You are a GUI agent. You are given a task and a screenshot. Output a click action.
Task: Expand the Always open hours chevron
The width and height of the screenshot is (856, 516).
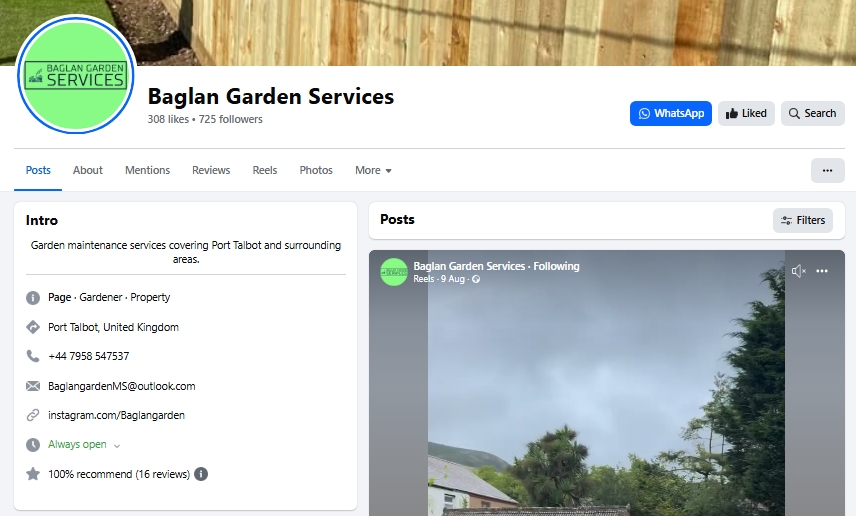117,446
